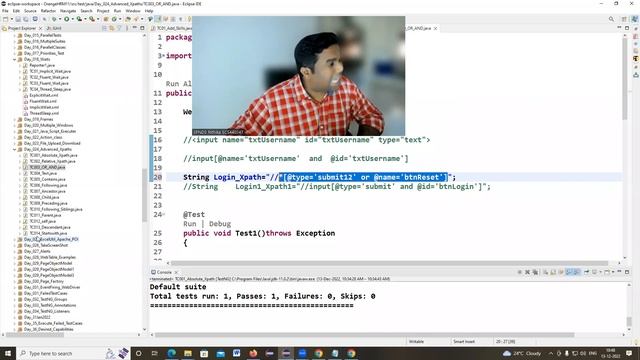Toggle Word Wrap in the Console toolbar

(561, 272)
